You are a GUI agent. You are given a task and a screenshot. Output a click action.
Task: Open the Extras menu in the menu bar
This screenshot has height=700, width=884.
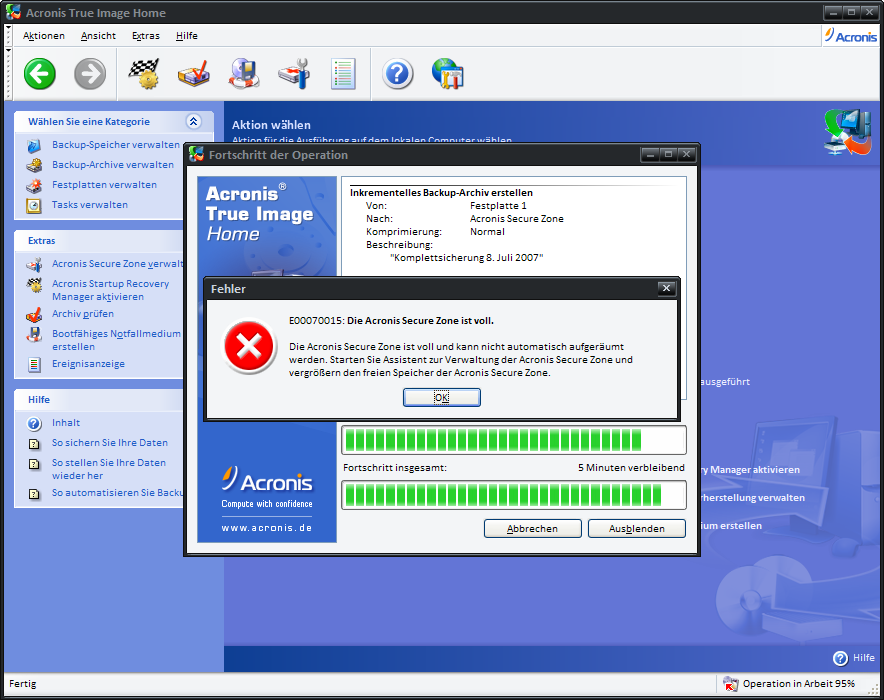(145, 36)
